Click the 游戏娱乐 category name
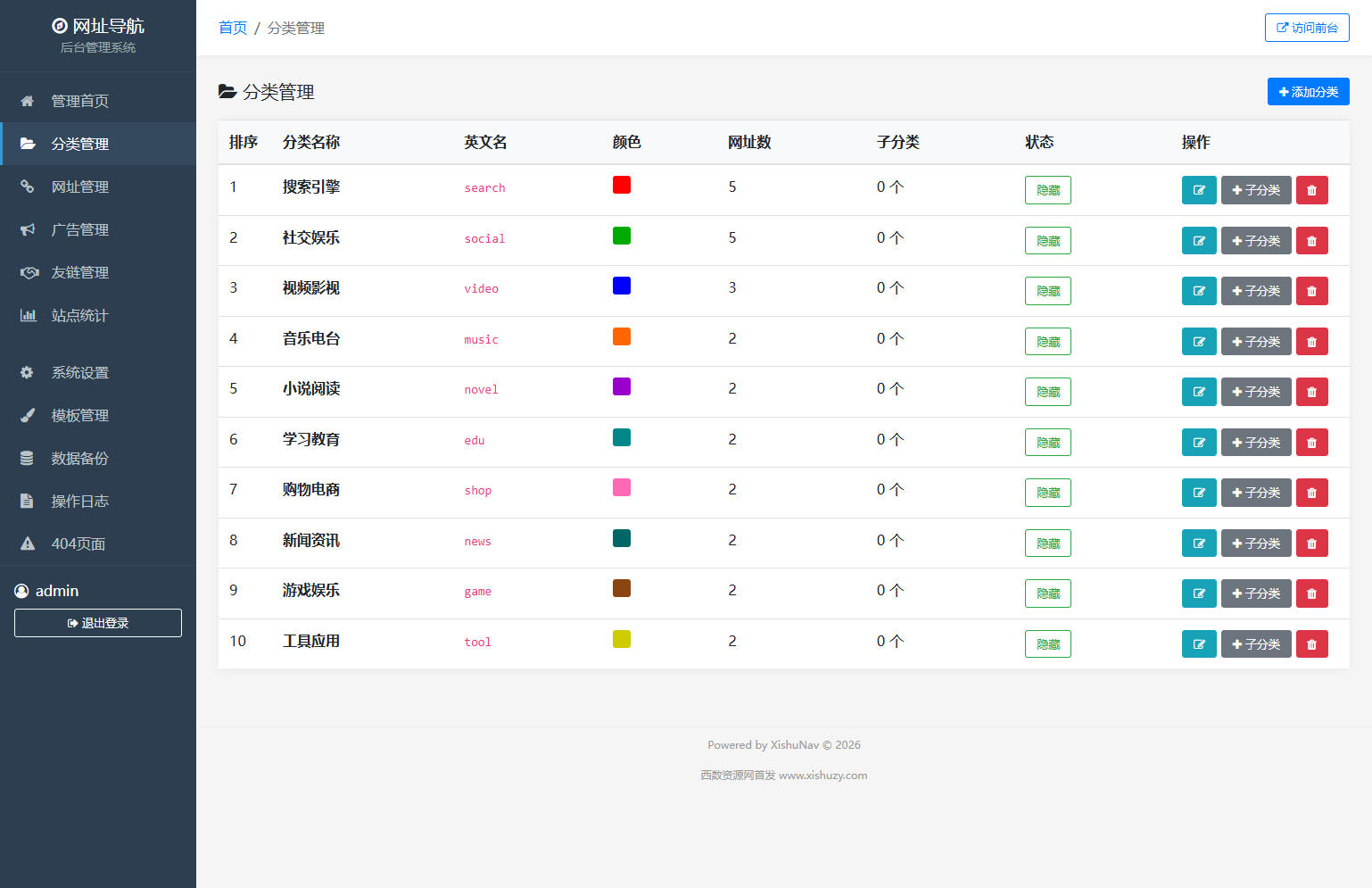The width and height of the screenshot is (1372, 888). (311, 591)
